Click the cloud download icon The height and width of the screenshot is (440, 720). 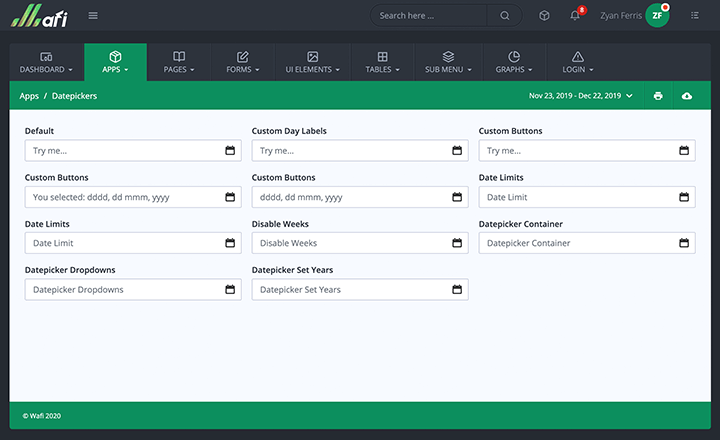(x=687, y=96)
